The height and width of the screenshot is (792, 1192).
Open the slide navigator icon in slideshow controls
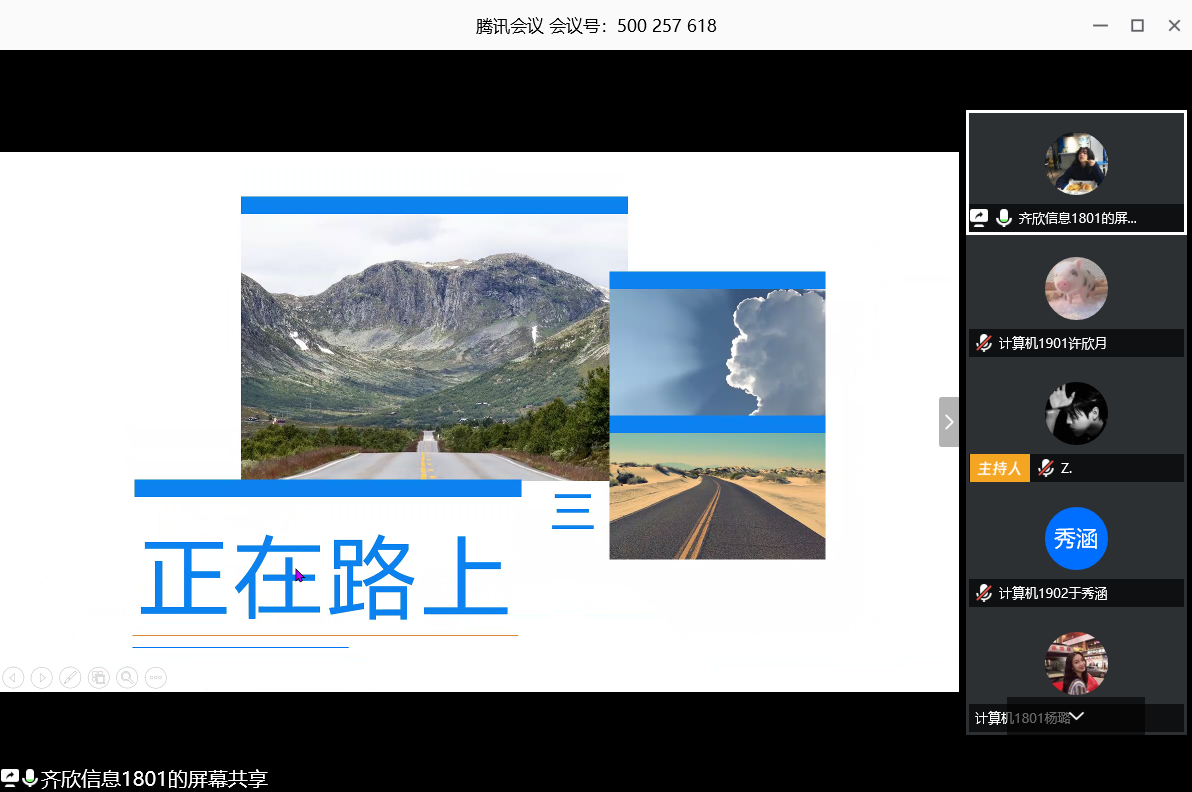click(98, 677)
